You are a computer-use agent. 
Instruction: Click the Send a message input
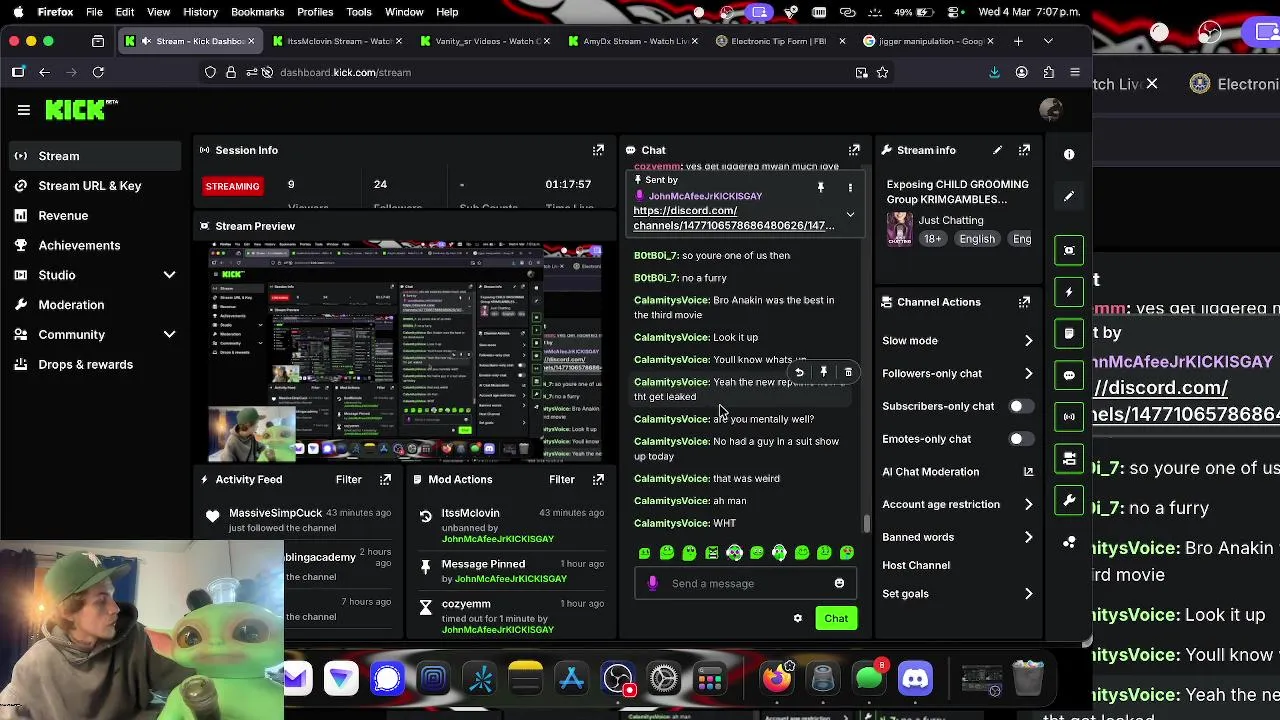[x=745, y=583]
